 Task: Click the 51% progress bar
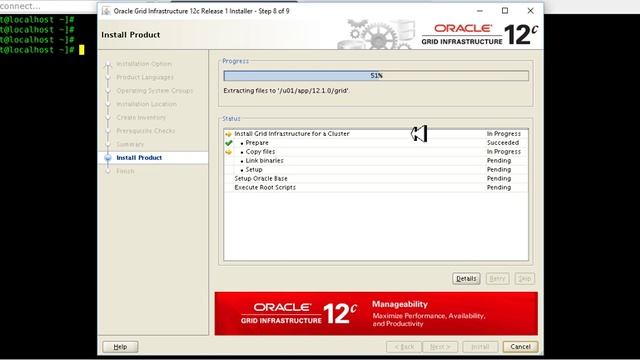coord(376,76)
